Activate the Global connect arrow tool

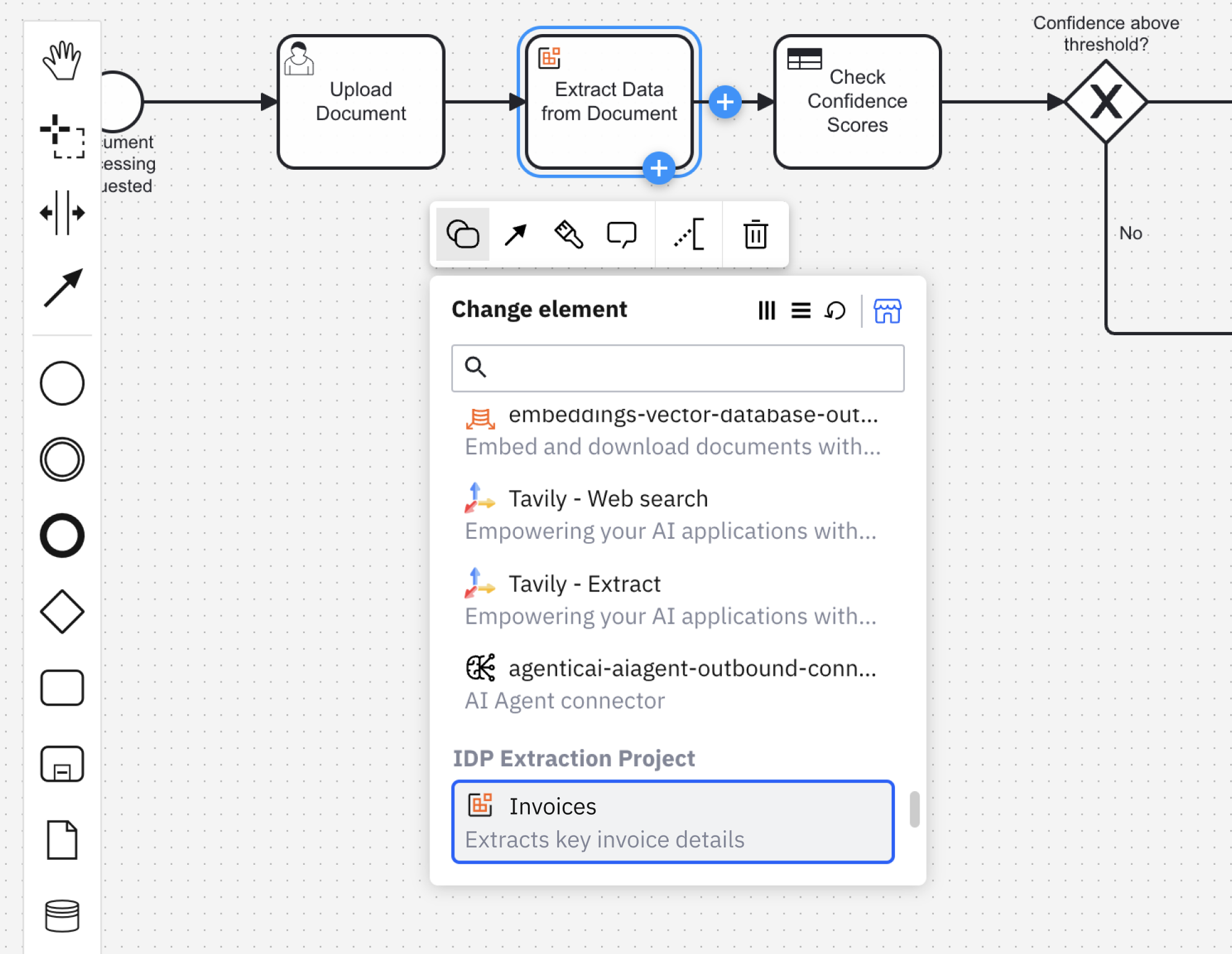click(62, 288)
